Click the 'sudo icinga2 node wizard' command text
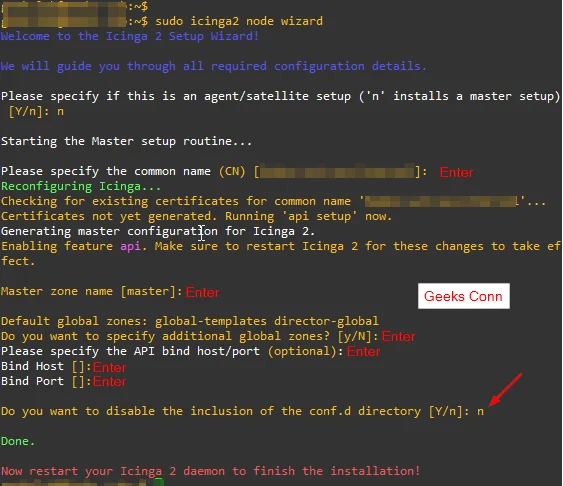 239,21
